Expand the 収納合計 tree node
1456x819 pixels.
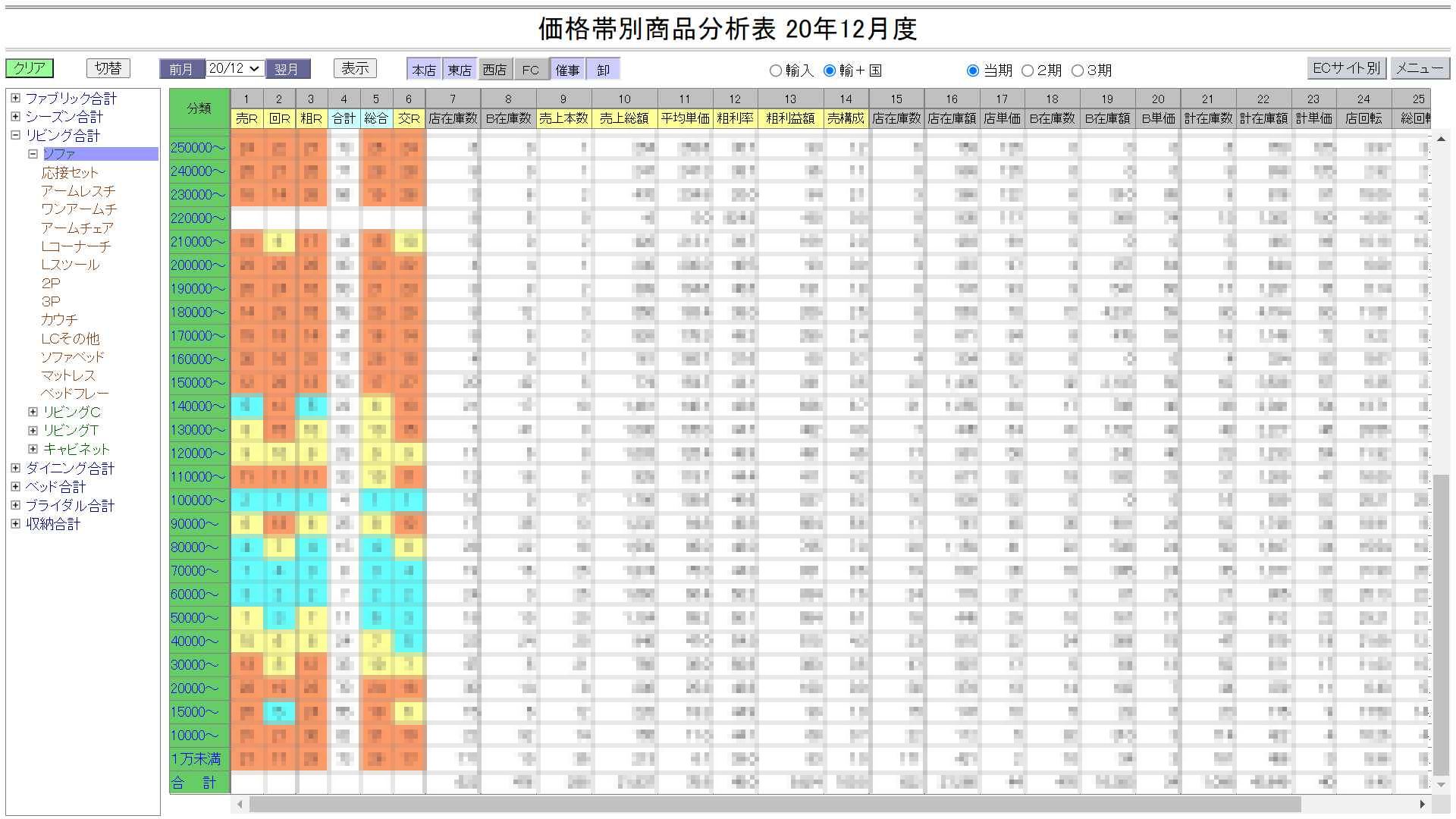[x=15, y=523]
